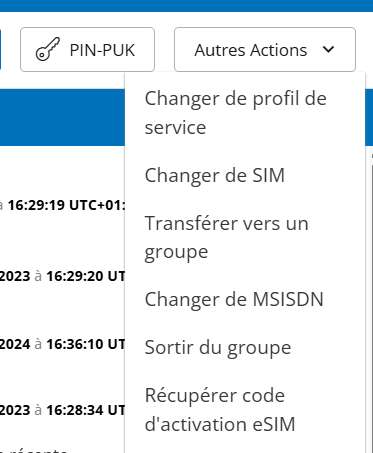373x453 pixels.
Task: Click the 2023 à 16:28:34 timestamp
Action: (x=62, y=410)
